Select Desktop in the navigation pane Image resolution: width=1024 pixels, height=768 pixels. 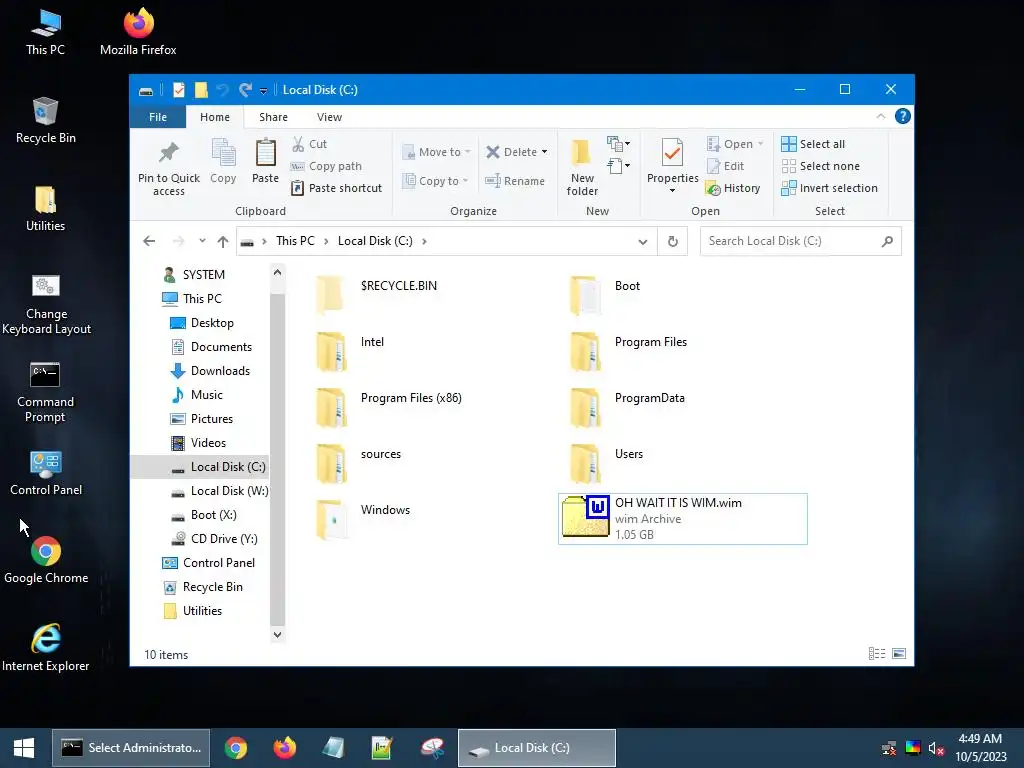pyautogui.click(x=212, y=323)
